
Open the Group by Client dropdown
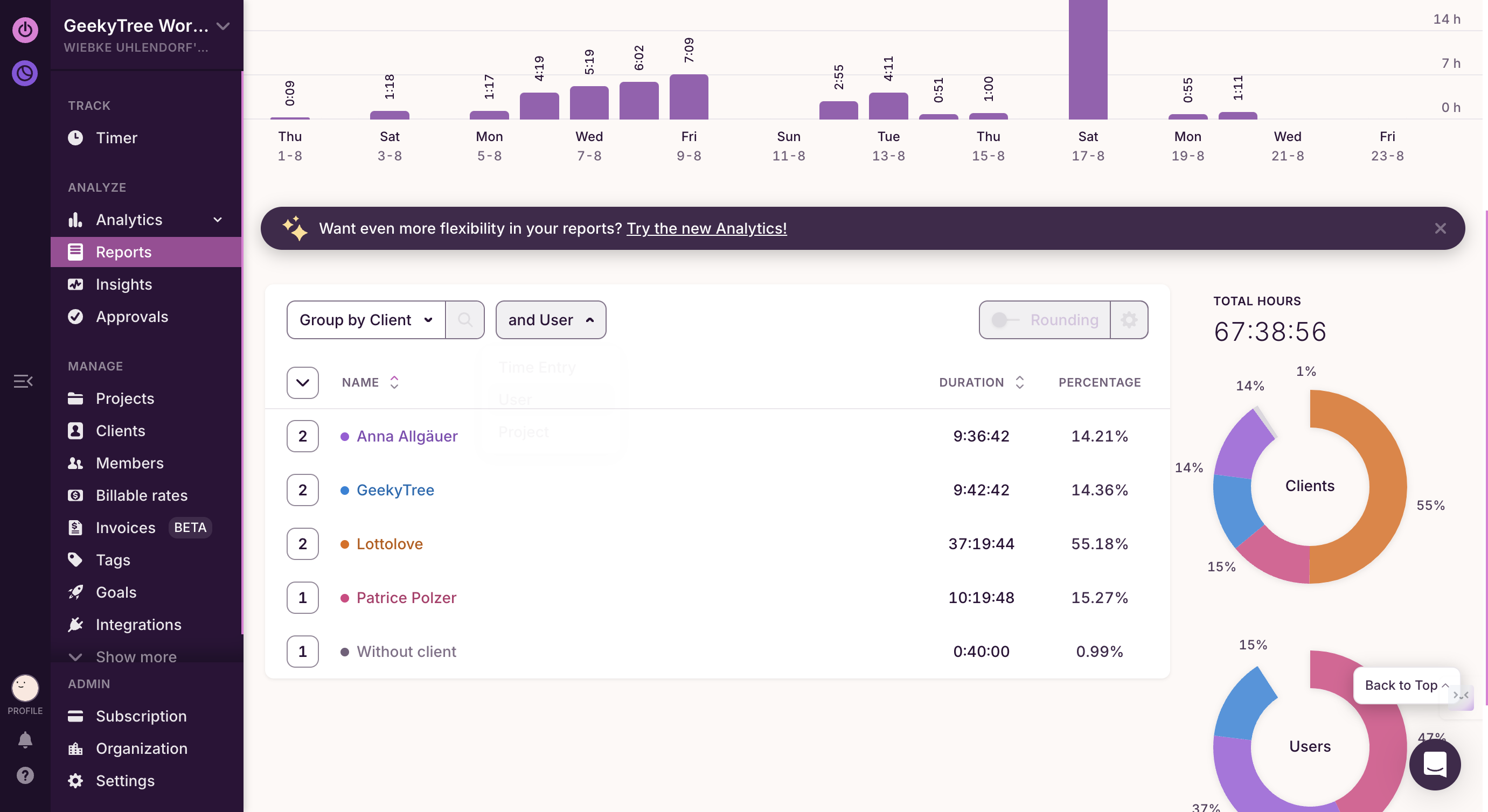coord(366,319)
